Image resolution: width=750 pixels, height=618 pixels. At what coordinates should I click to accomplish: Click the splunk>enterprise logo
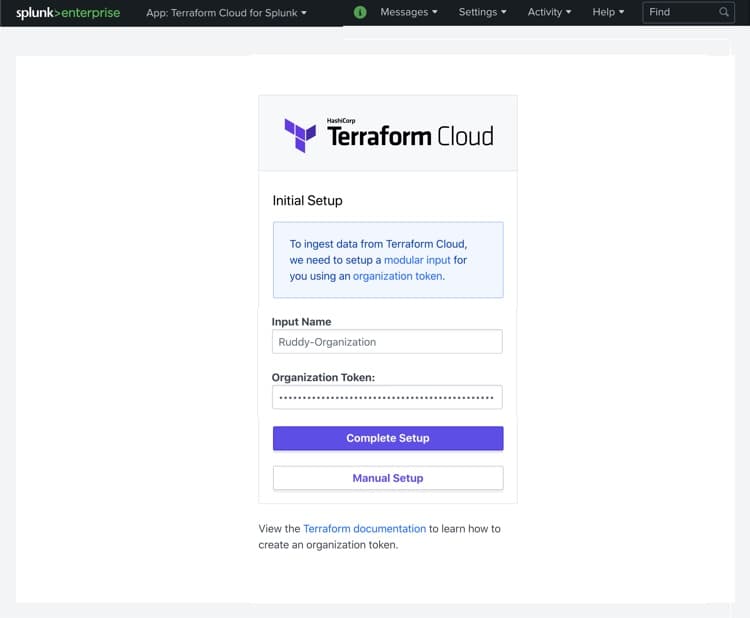[68, 13]
